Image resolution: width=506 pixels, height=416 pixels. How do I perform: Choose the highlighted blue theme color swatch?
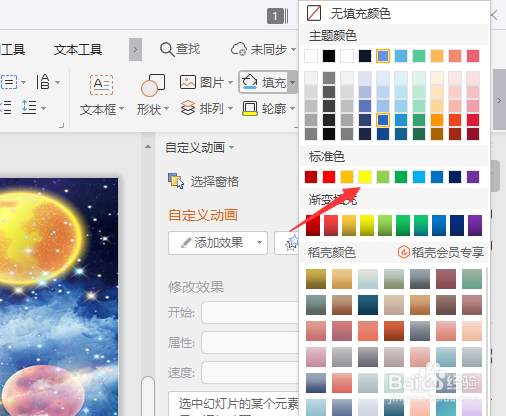click(x=383, y=56)
